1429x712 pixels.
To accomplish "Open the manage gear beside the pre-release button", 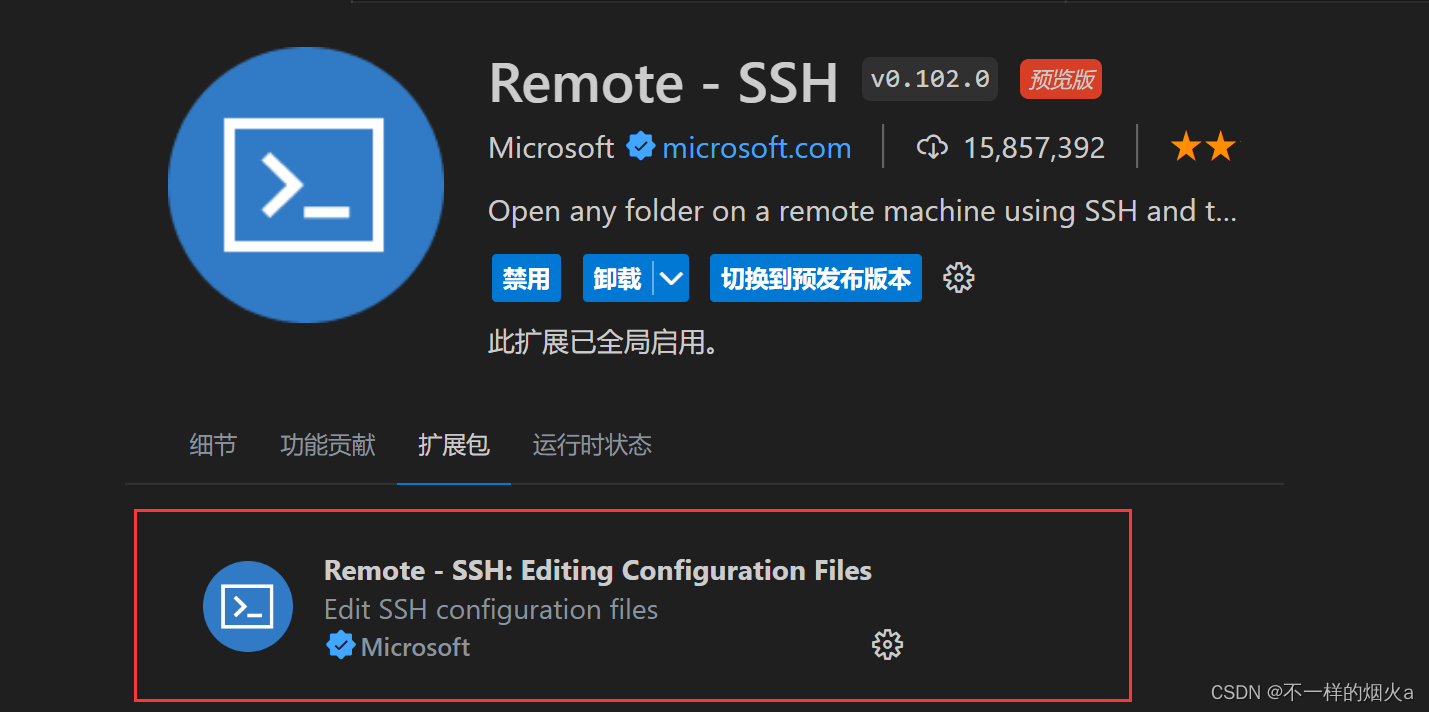I will [959, 278].
